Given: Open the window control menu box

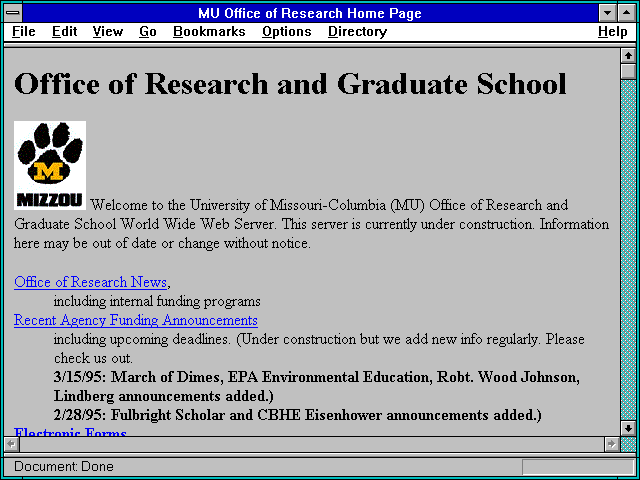Looking at the screenshot, I should click(x=13, y=13).
